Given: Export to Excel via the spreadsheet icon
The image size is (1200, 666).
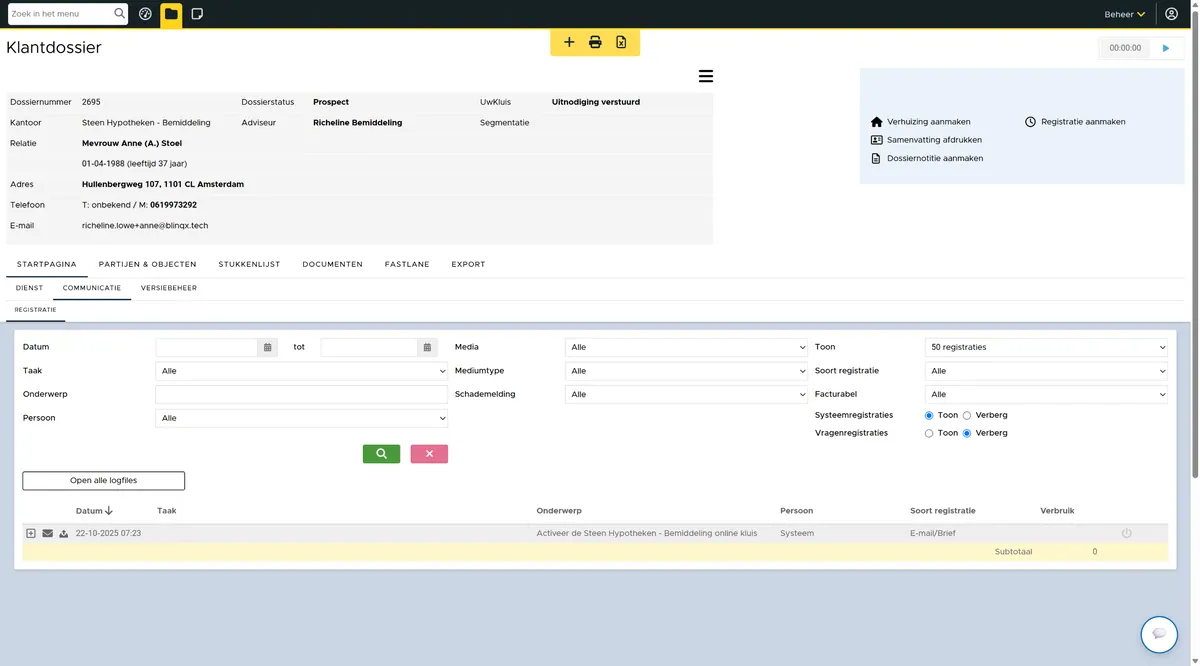Looking at the screenshot, I should pyautogui.click(x=621, y=42).
